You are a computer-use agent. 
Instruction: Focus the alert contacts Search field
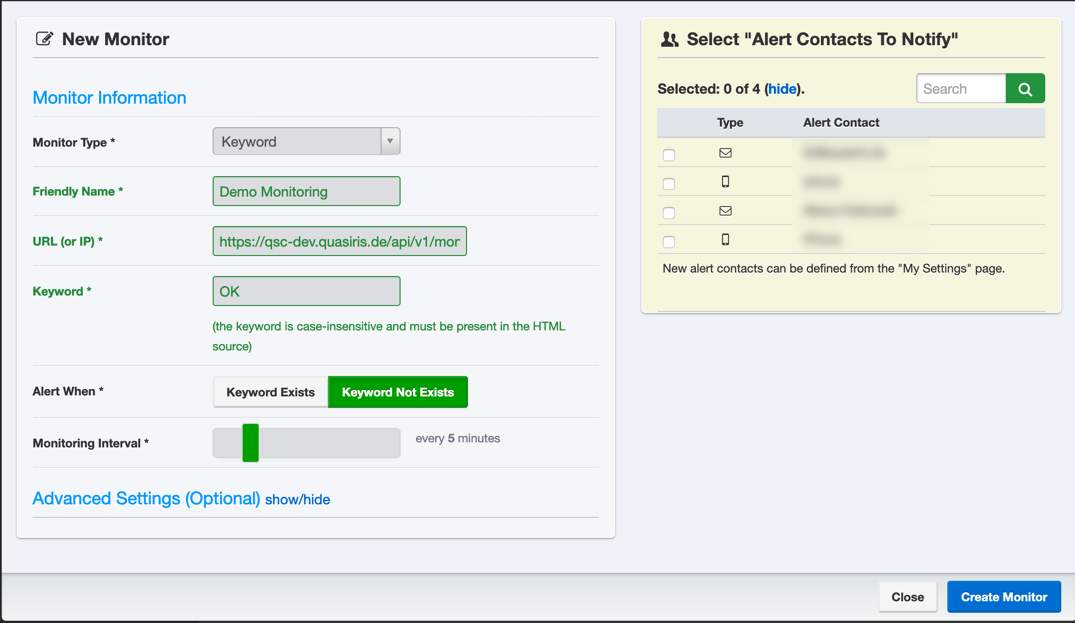(960, 89)
